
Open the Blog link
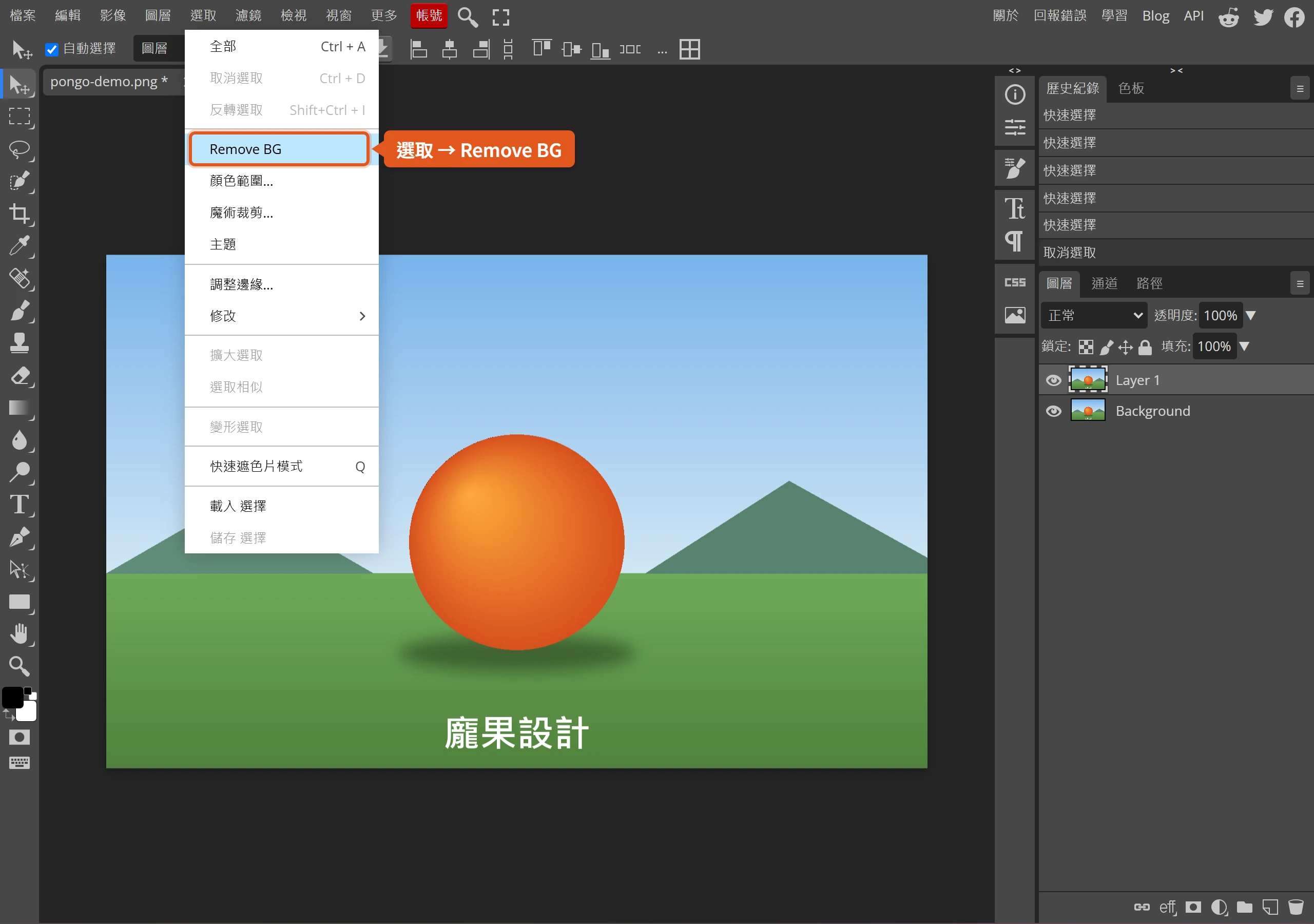click(x=1155, y=16)
